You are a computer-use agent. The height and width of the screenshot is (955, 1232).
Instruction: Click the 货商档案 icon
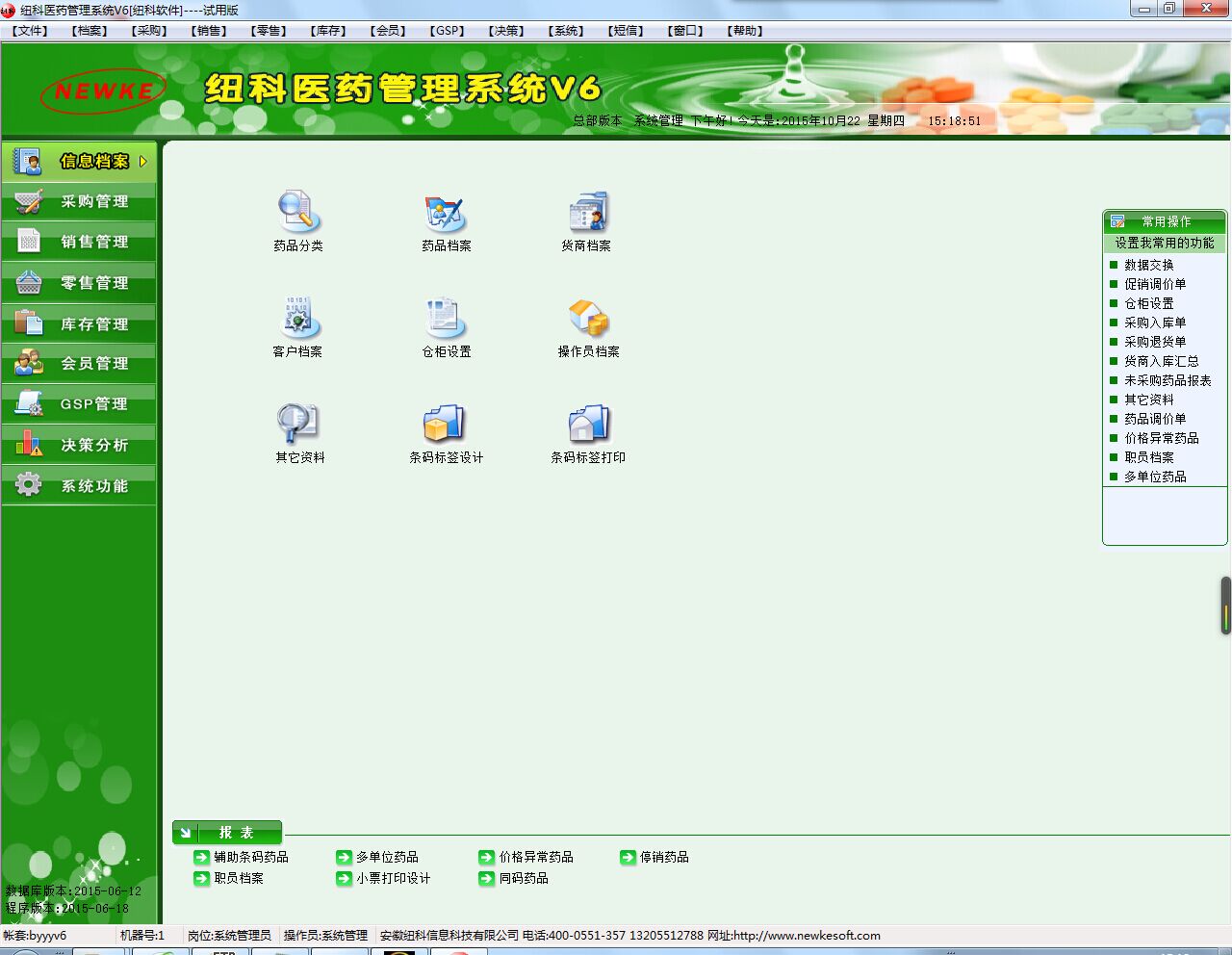(587, 212)
